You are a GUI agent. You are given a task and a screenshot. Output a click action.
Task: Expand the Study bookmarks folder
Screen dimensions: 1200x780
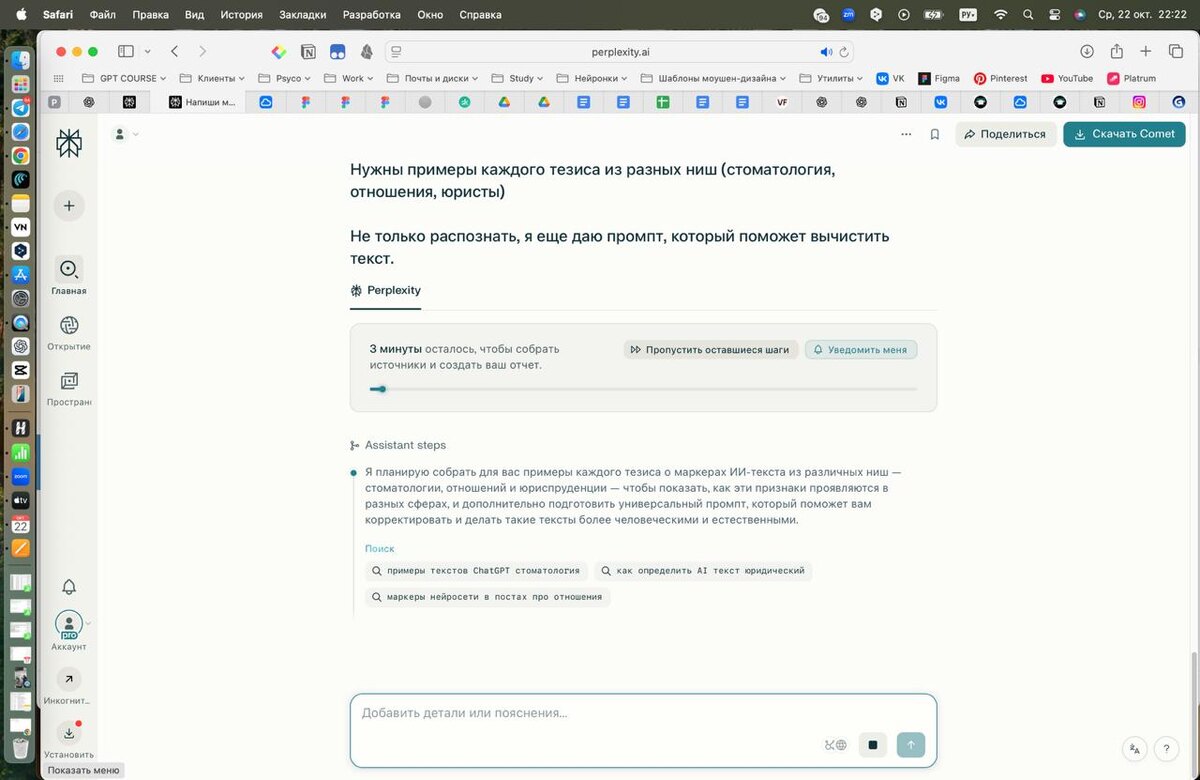tap(517, 78)
